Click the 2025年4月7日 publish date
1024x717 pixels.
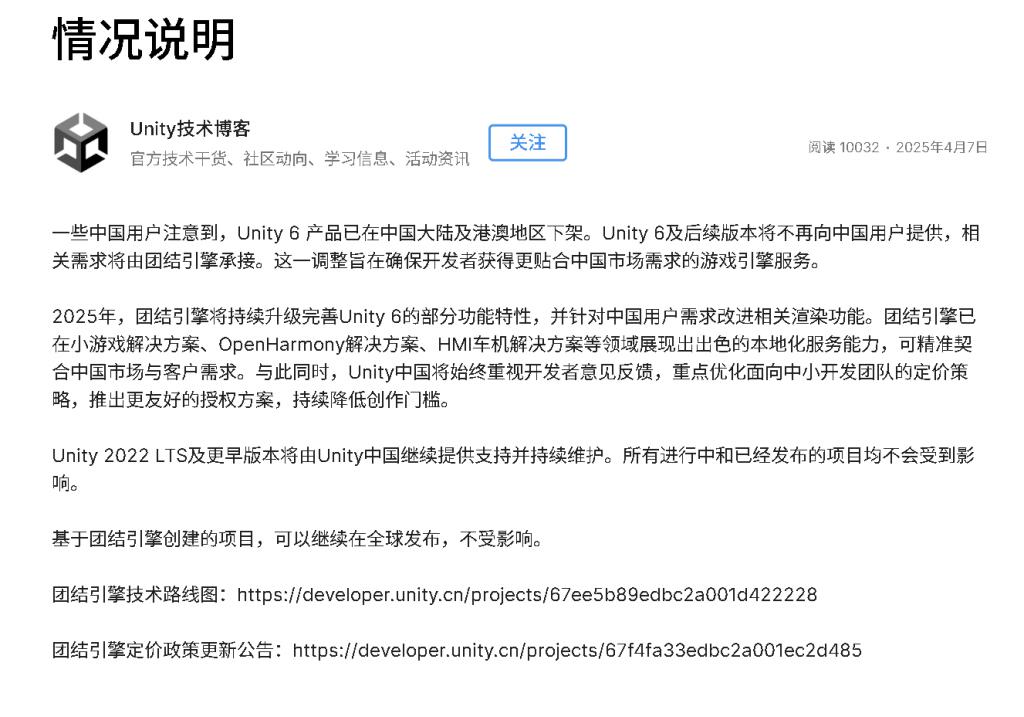[941, 147]
